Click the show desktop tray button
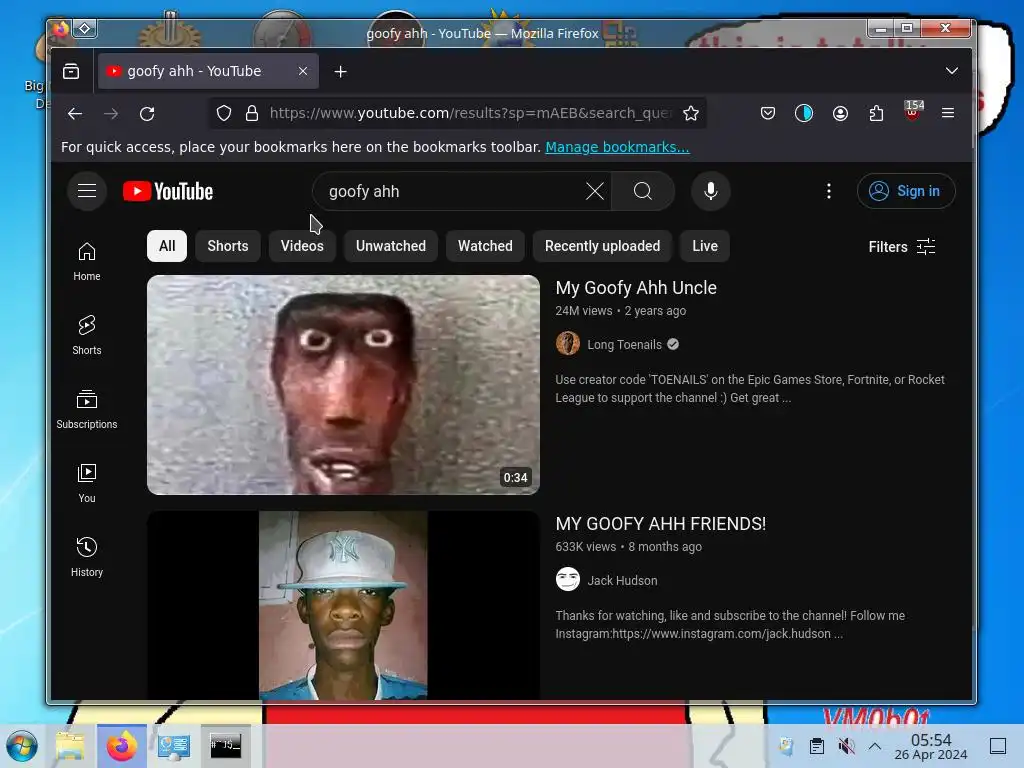 click(998, 746)
